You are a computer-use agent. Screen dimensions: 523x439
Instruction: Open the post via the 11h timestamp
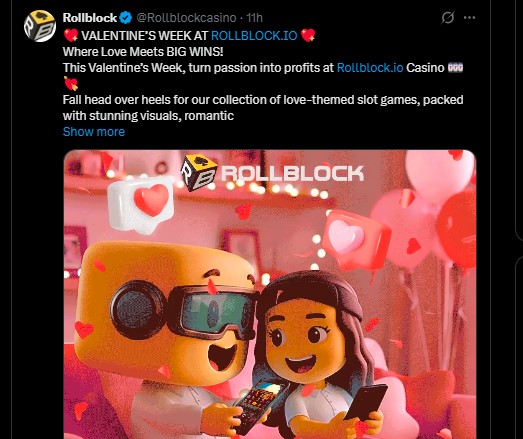click(x=254, y=18)
